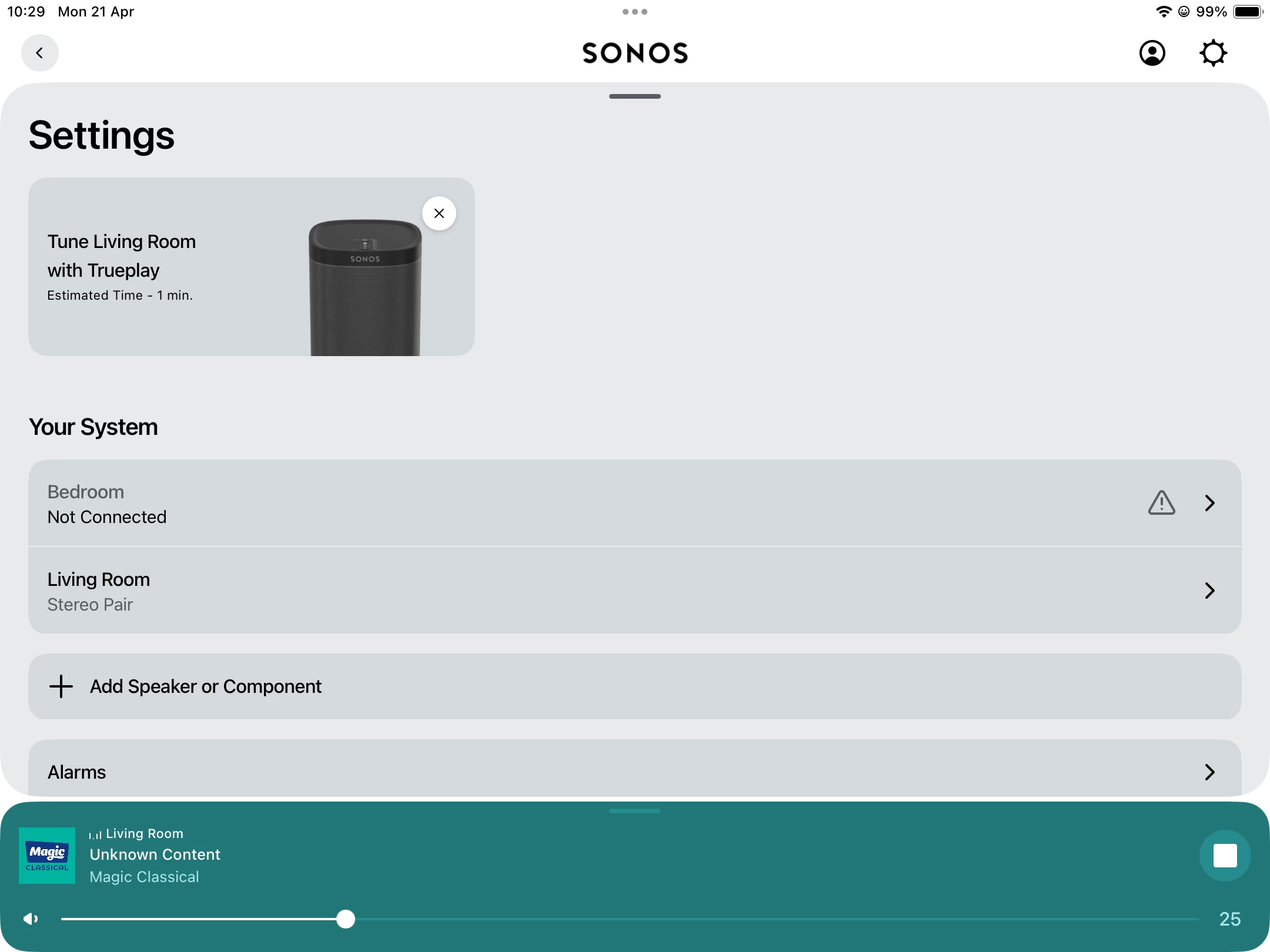Mute using the volume speaker icon
Image resolution: width=1270 pixels, height=952 pixels.
31,919
